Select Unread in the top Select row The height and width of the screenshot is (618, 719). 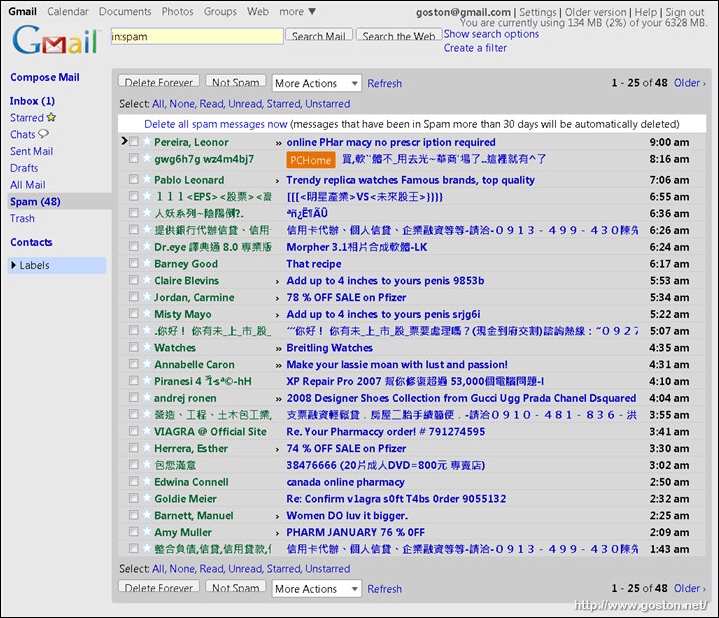tap(245, 104)
